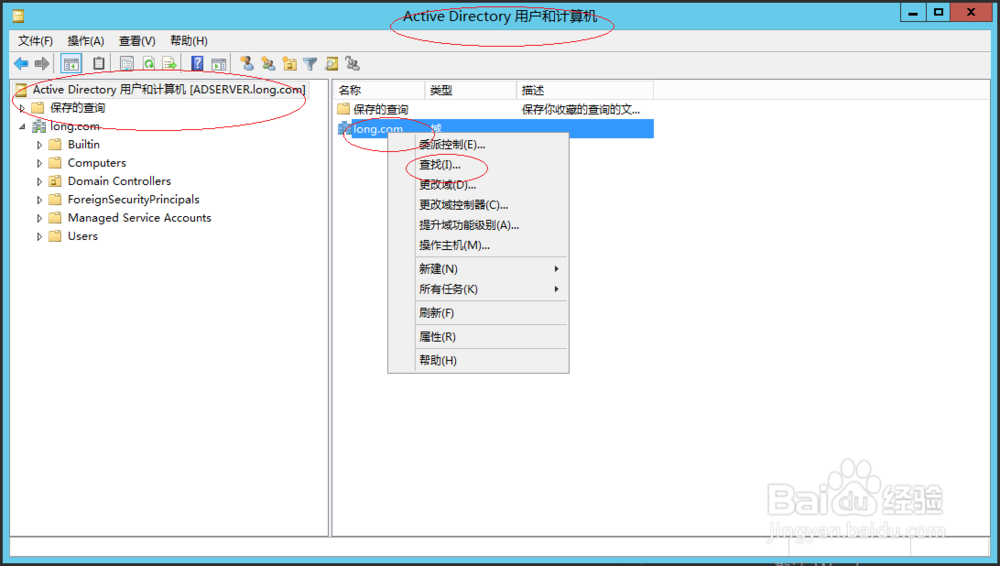The height and width of the screenshot is (566, 1000).
Task: Open the Properties toolbar icon
Action: (x=127, y=64)
